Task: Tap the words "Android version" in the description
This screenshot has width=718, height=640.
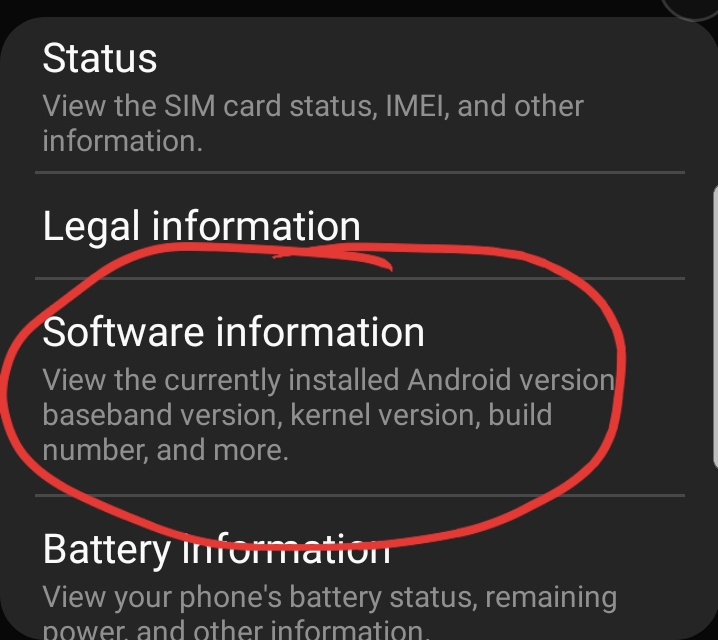Action: coord(511,380)
